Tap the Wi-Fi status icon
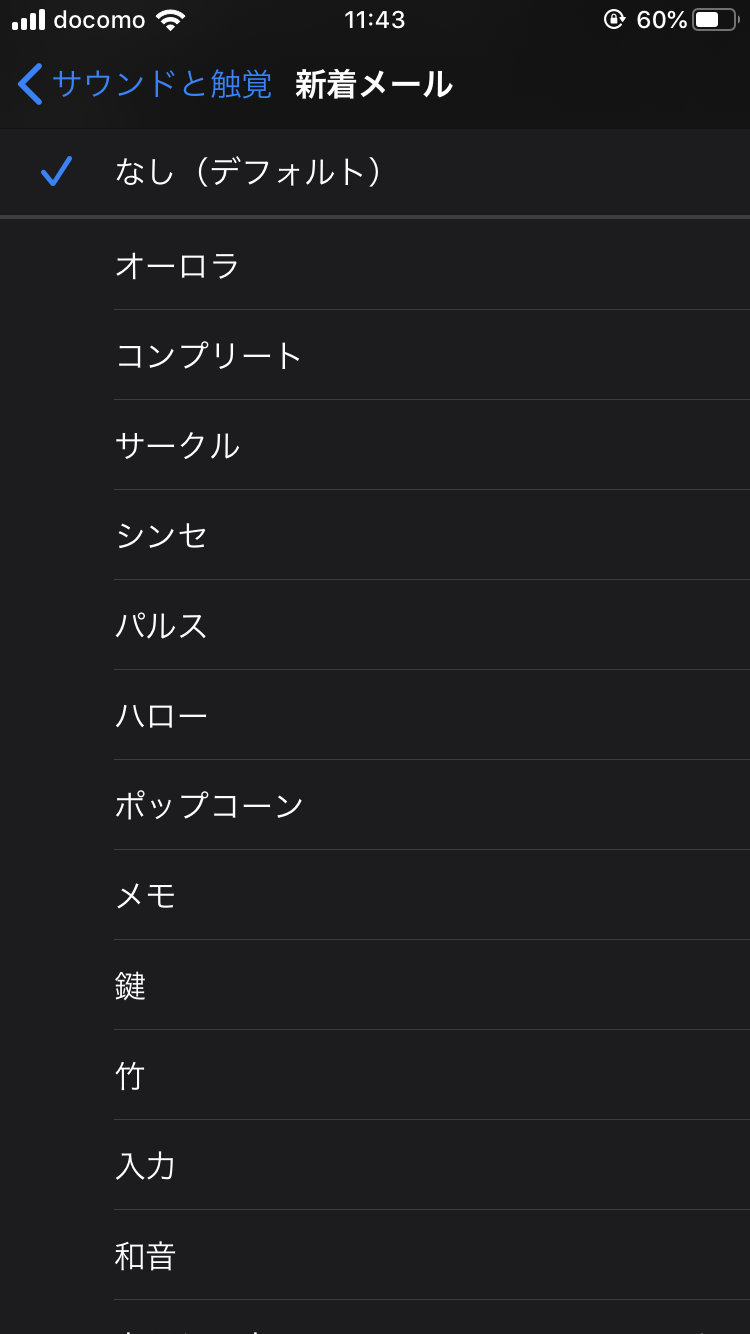This screenshot has width=750, height=1334. tap(171, 20)
